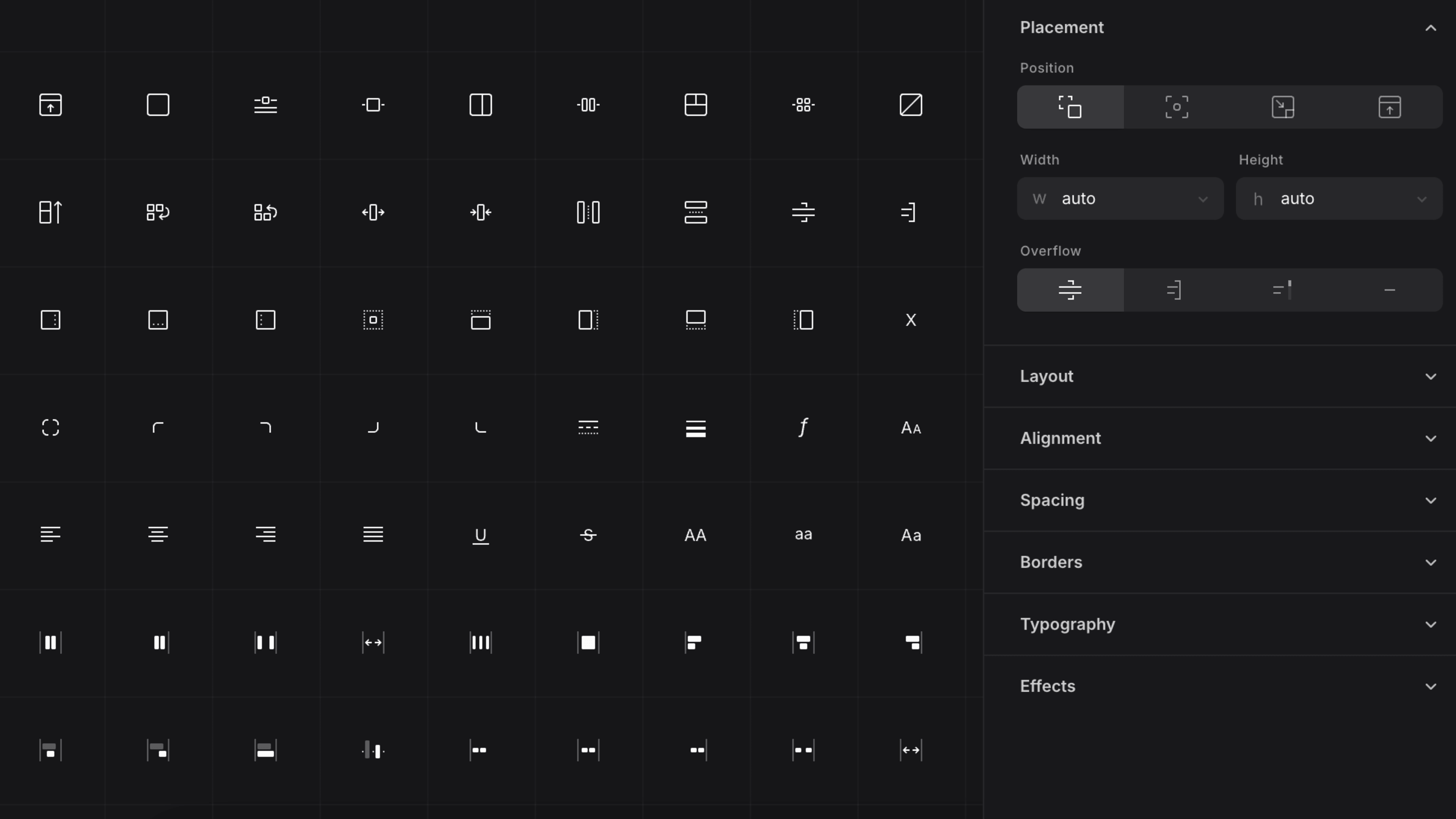Select the italic function f icon
The height and width of the screenshot is (819, 1456).
pyautogui.click(x=803, y=427)
